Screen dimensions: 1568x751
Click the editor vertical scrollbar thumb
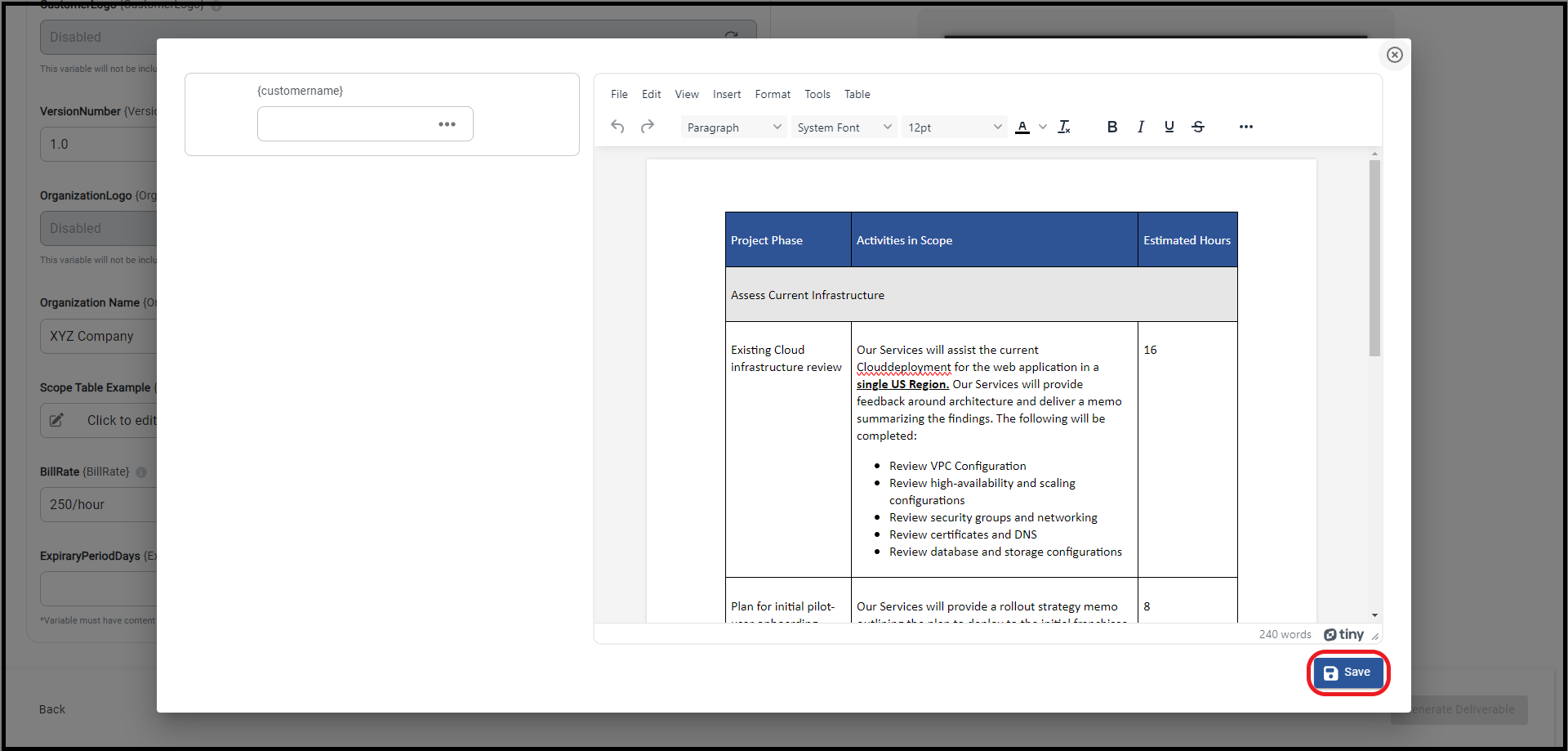pyautogui.click(x=1374, y=257)
